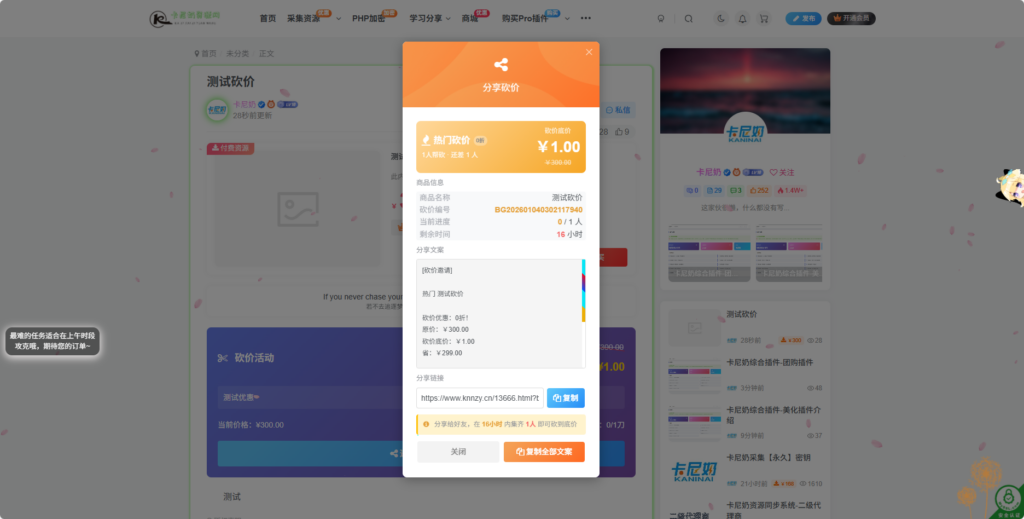Click the sidebar count badge showing 3
Image resolution: width=1024 pixels, height=519 pixels.
(736, 191)
